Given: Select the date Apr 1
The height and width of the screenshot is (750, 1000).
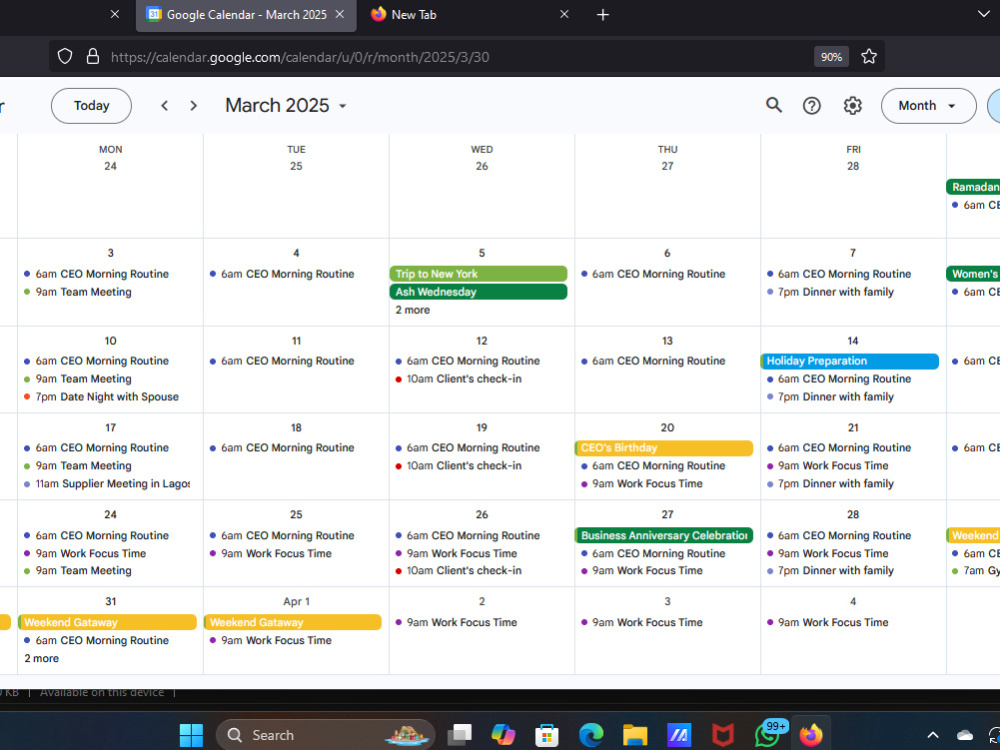Looking at the screenshot, I should pos(296,601).
